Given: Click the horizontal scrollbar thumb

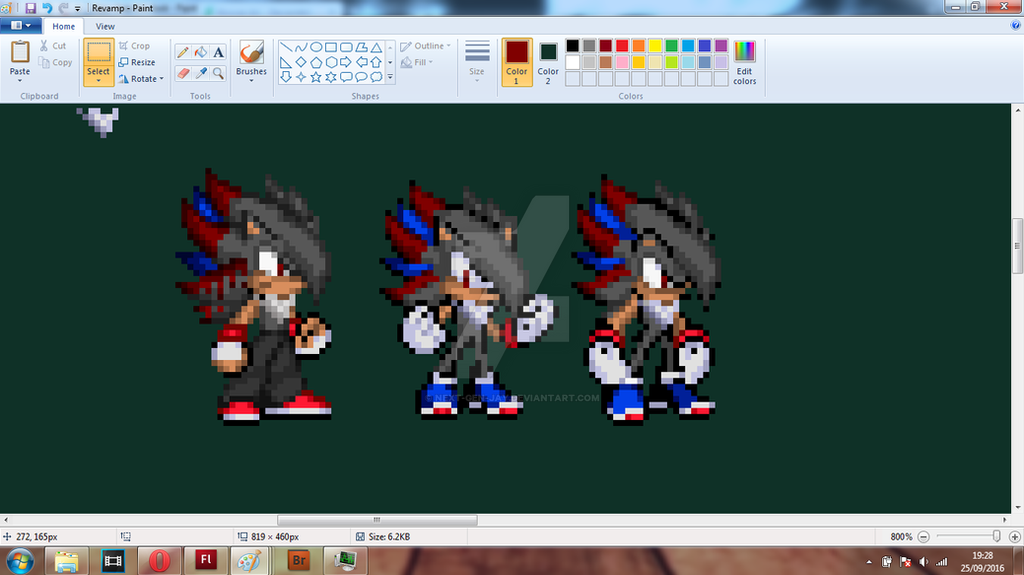Looking at the screenshot, I should [x=377, y=520].
